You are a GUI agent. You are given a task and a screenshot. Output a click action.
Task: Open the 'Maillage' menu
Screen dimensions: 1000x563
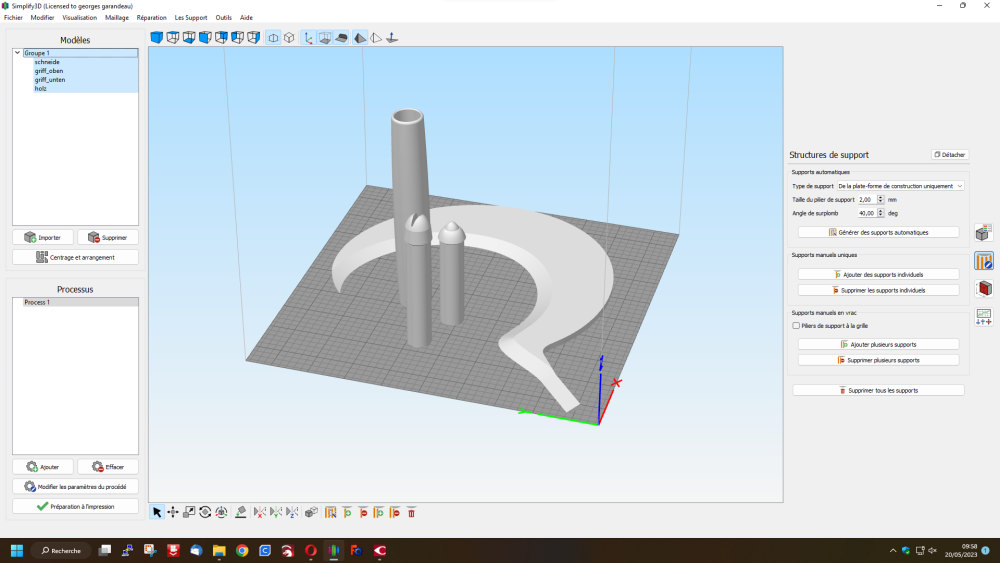(x=116, y=18)
